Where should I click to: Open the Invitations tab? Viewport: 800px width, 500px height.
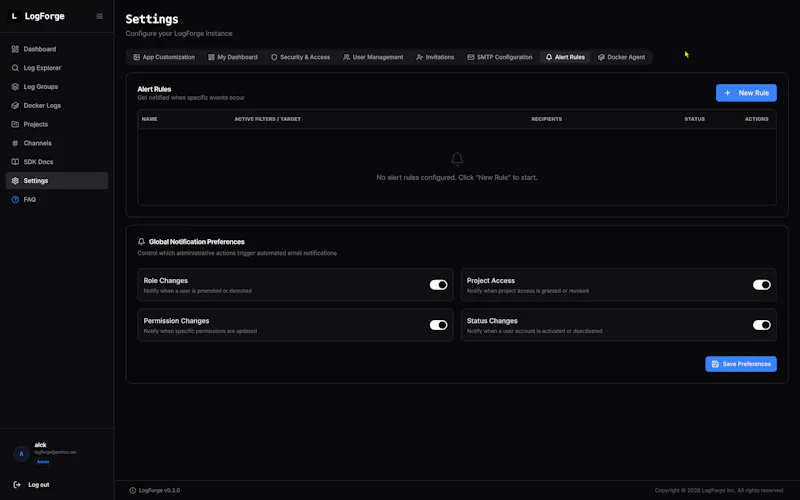[435, 57]
